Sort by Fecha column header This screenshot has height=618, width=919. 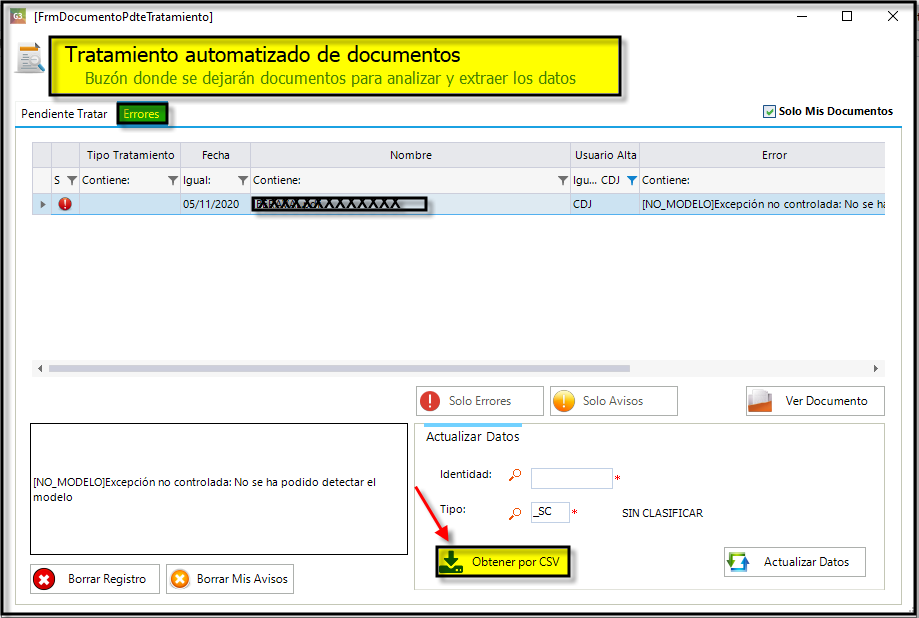pyautogui.click(x=216, y=155)
